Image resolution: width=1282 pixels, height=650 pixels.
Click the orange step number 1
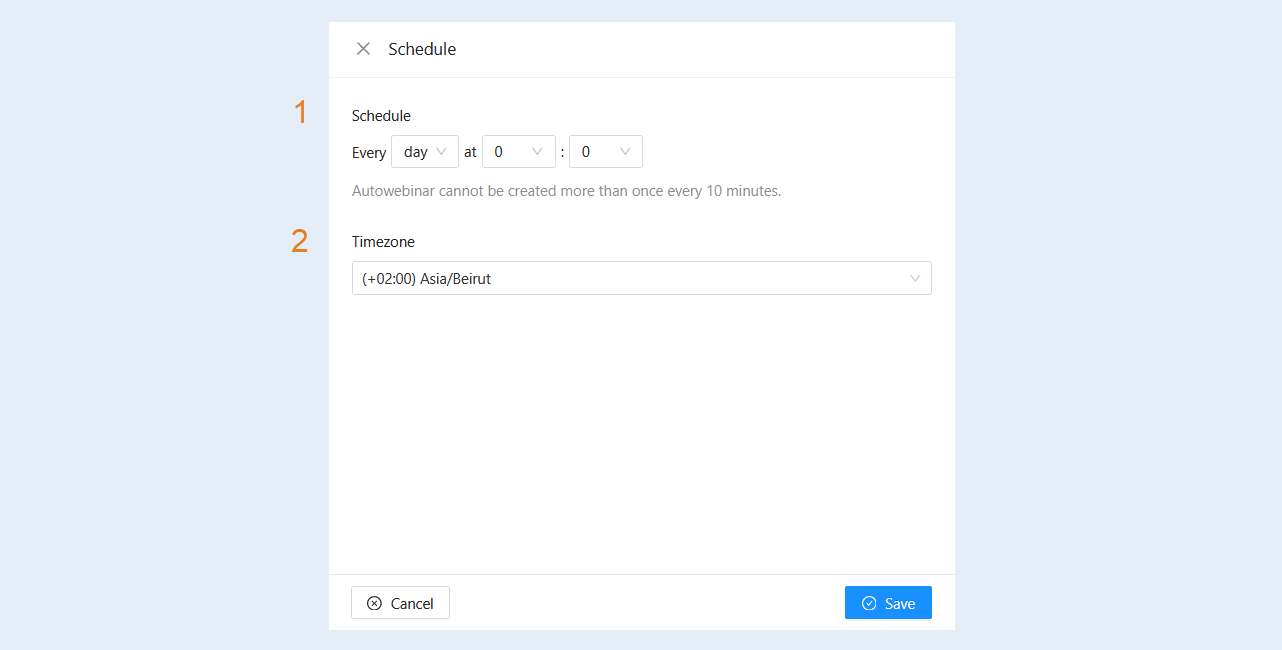[x=300, y=112]
